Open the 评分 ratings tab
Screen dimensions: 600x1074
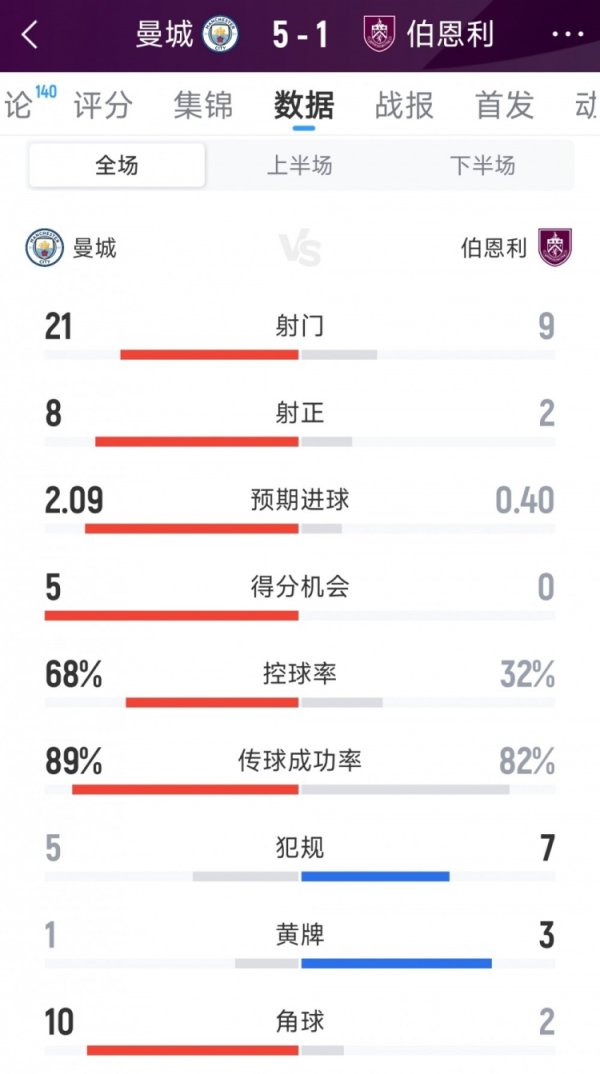[103, 105]
